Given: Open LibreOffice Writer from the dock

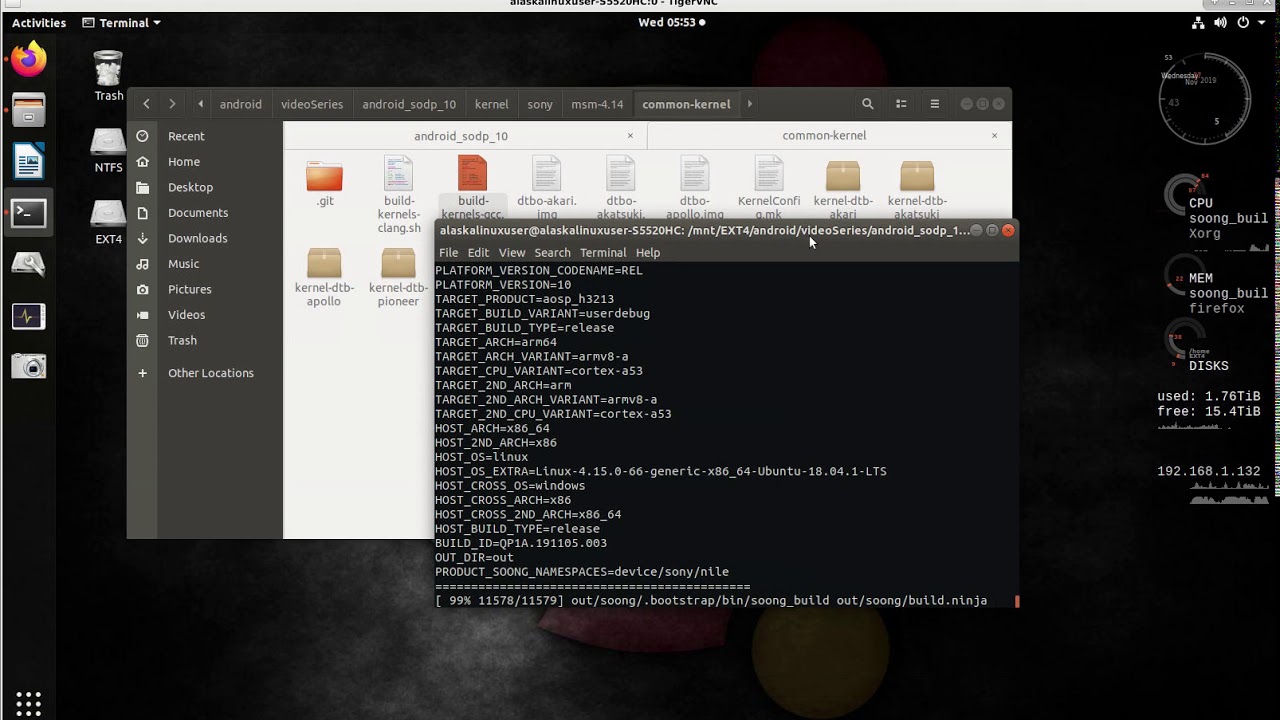Looking at the screenshot, I should (28, 161).
